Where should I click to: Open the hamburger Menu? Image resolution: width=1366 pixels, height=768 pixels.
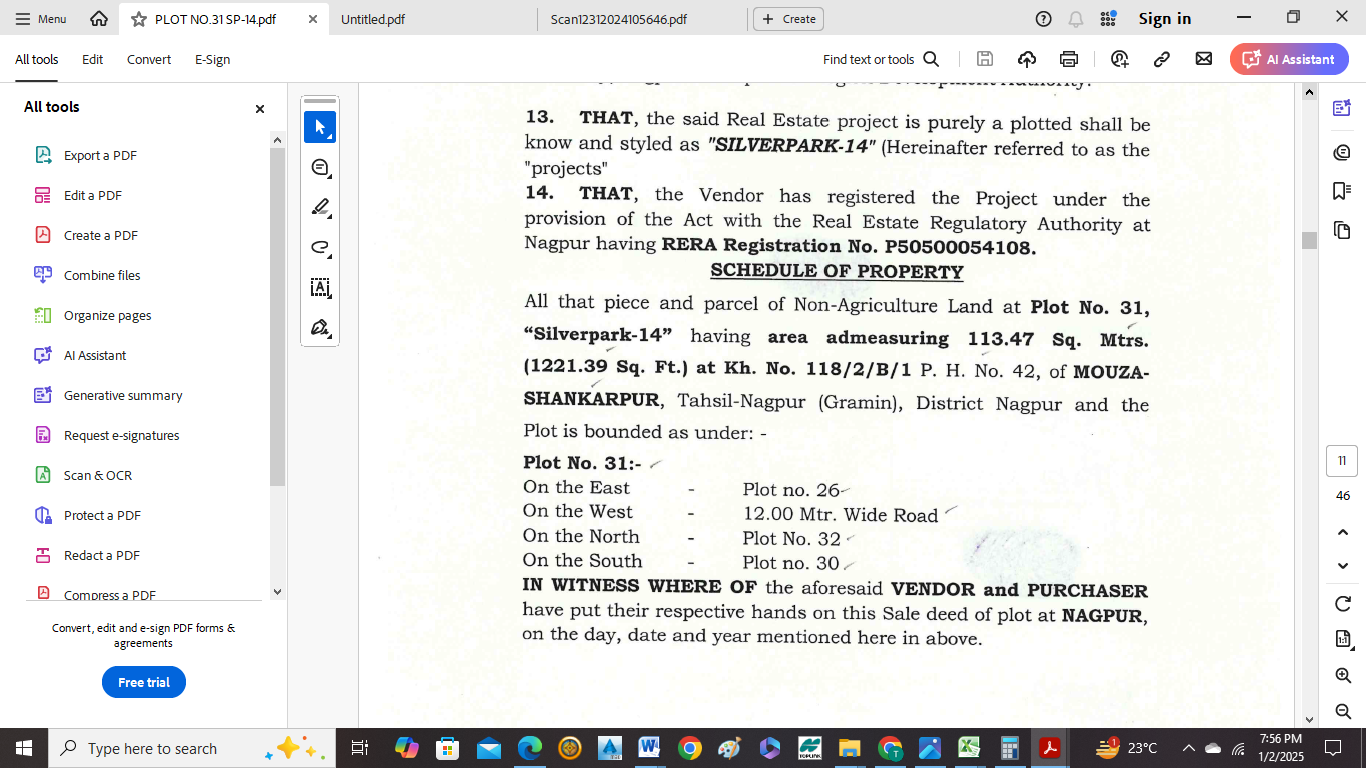tap(41, 19)
